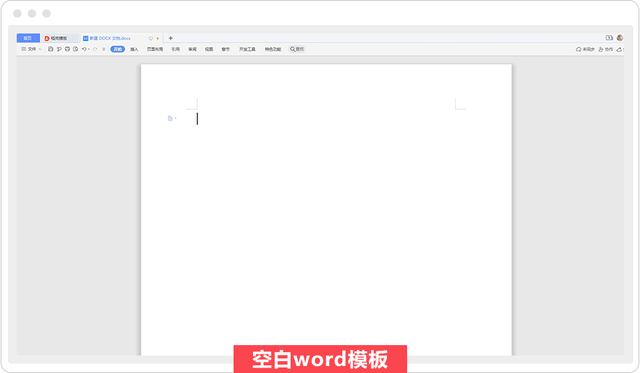The image size is (640, 373).
Task: Click the paragraph layout icon in margin
Action: [170, 118]
